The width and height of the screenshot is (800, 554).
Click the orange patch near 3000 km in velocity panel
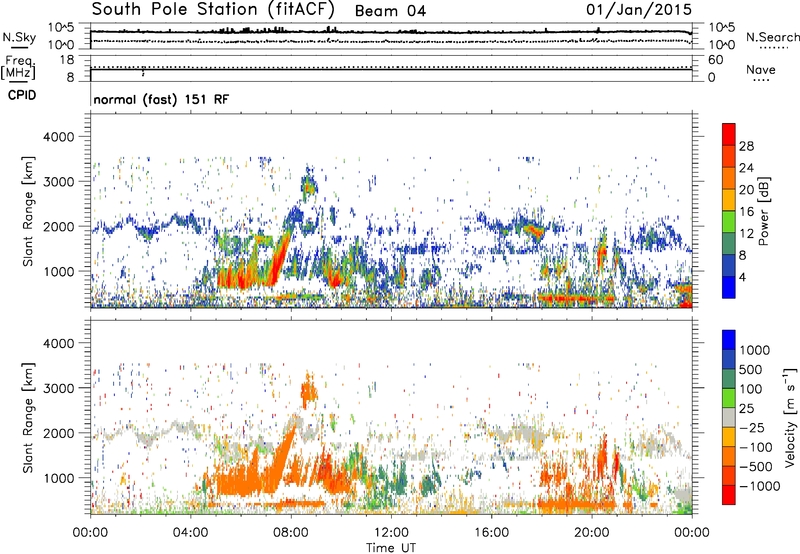(309, 392)
